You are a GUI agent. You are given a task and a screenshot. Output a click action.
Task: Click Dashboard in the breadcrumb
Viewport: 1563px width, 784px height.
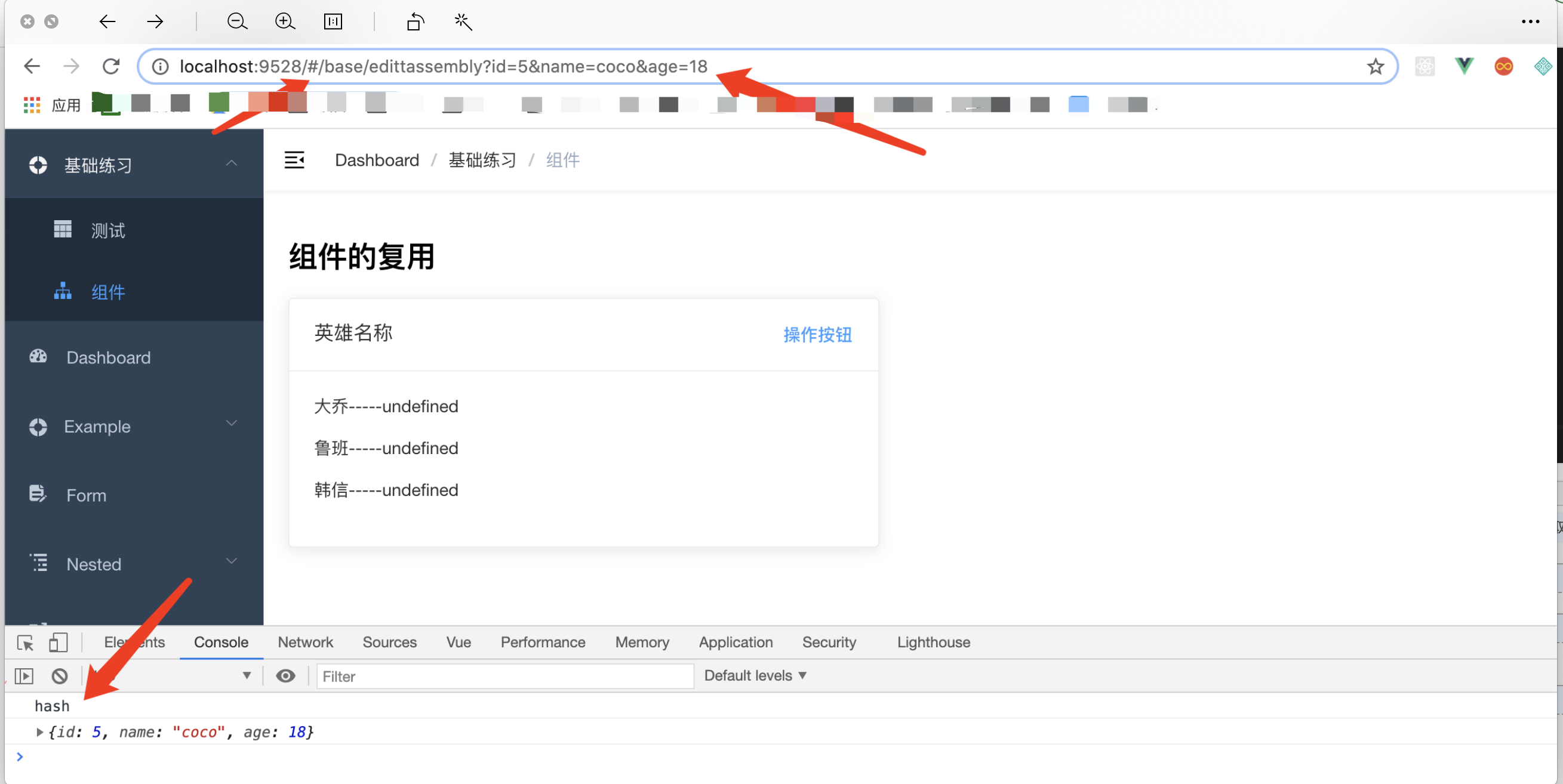(377, 160)
